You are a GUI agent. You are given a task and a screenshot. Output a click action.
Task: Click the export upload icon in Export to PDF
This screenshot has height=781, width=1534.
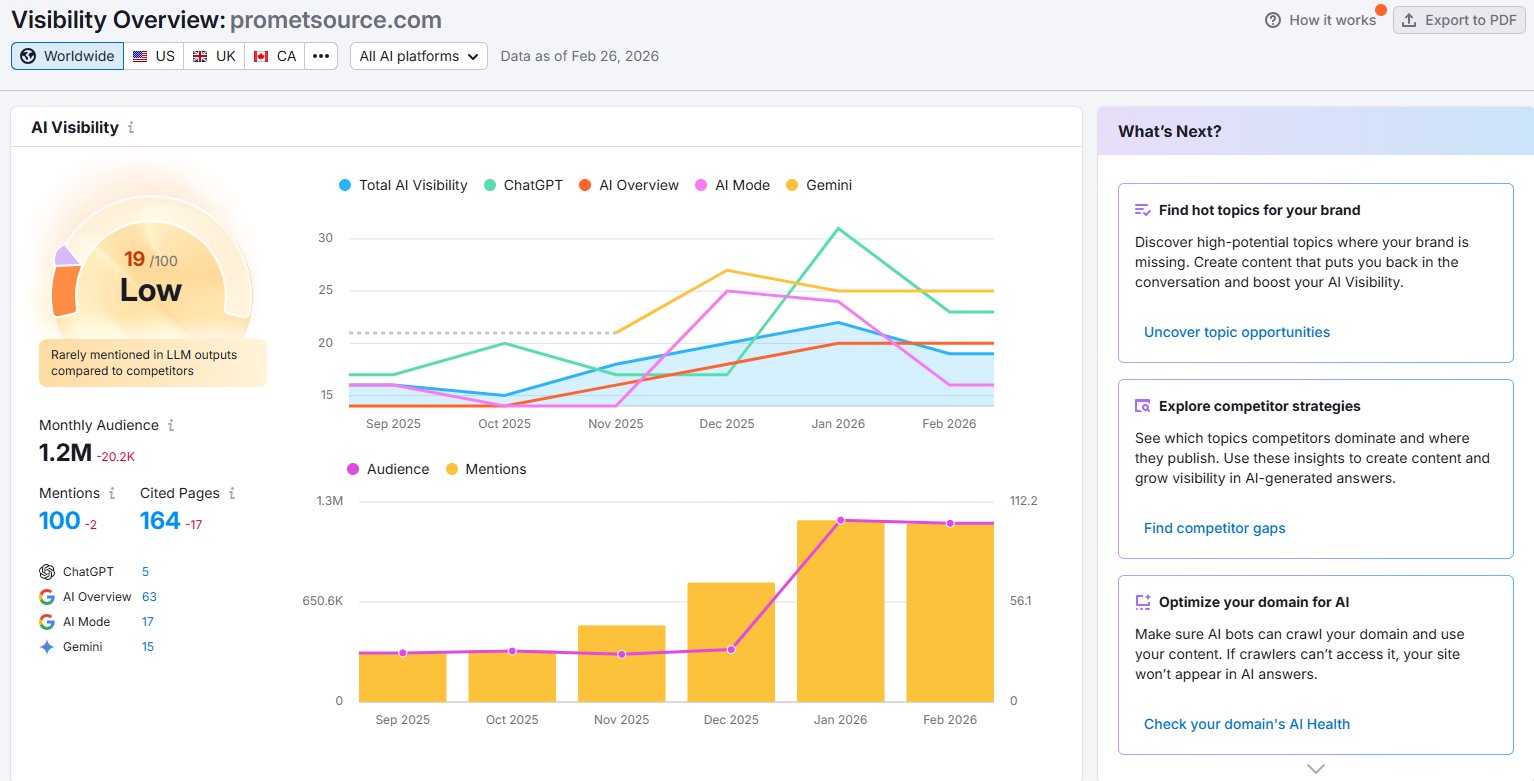pos(1409,20)
